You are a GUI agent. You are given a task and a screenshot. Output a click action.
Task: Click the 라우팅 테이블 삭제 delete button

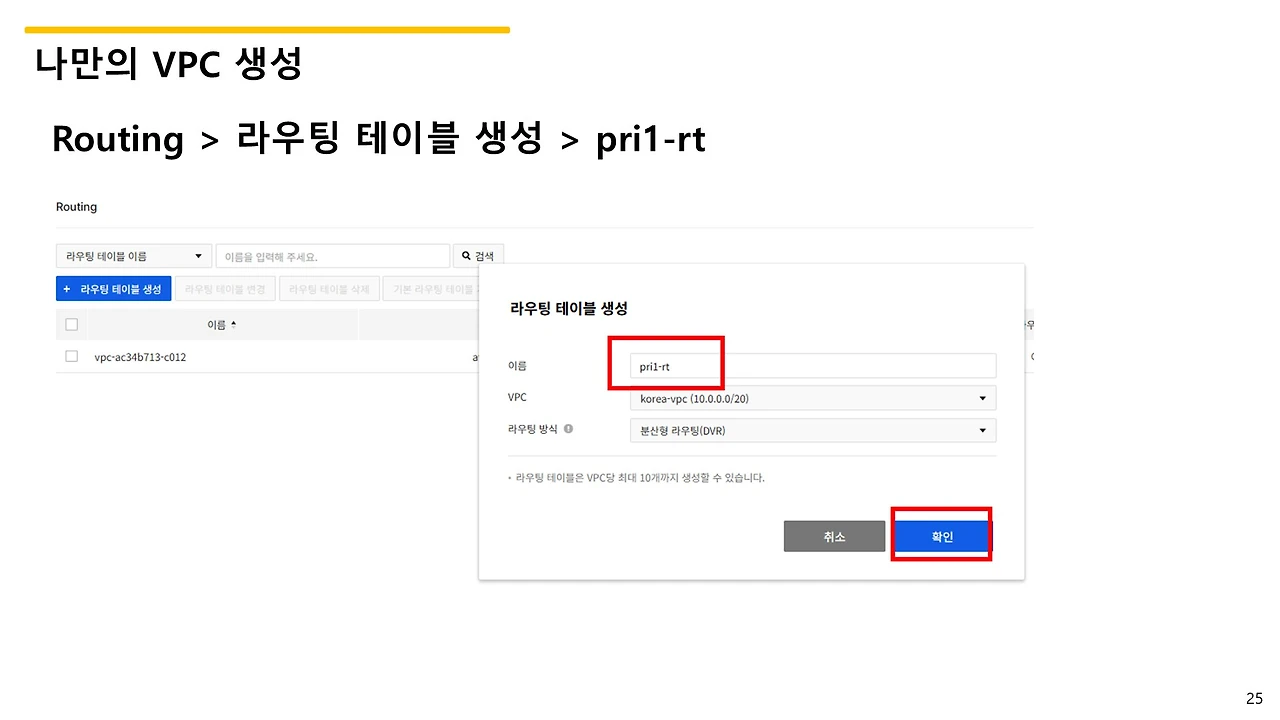click(329, 288)
